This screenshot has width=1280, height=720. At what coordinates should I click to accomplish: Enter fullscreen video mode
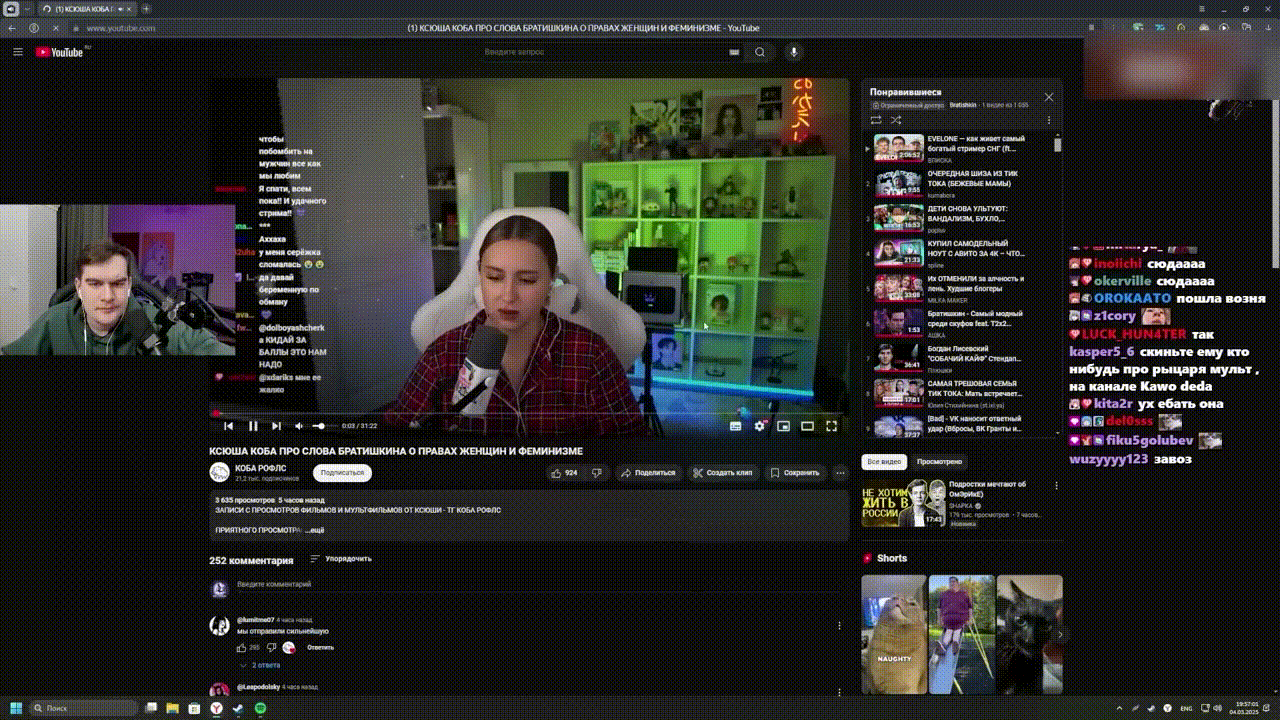(x=832, y=426)
